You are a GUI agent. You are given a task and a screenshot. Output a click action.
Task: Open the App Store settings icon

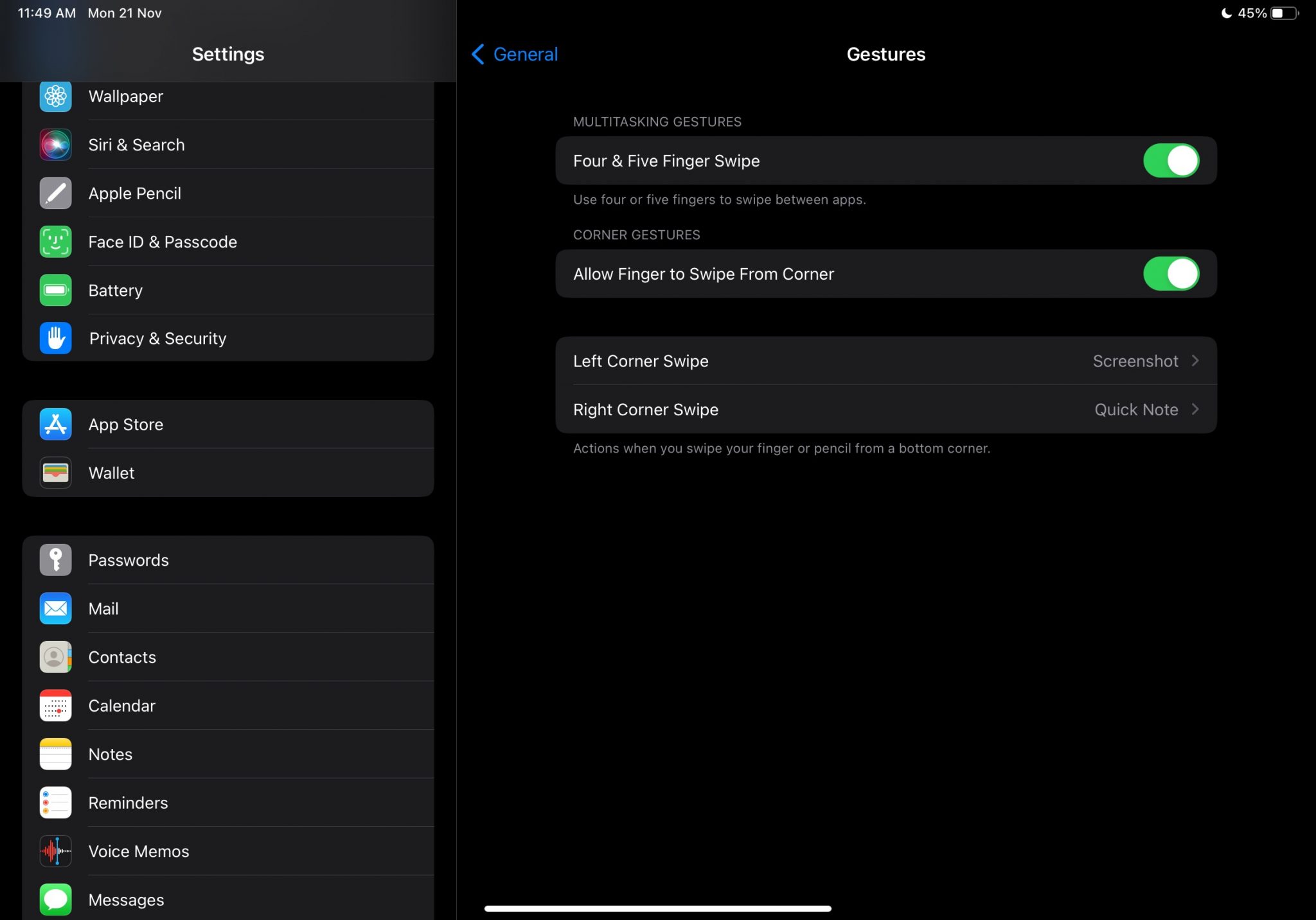point(55,424)
